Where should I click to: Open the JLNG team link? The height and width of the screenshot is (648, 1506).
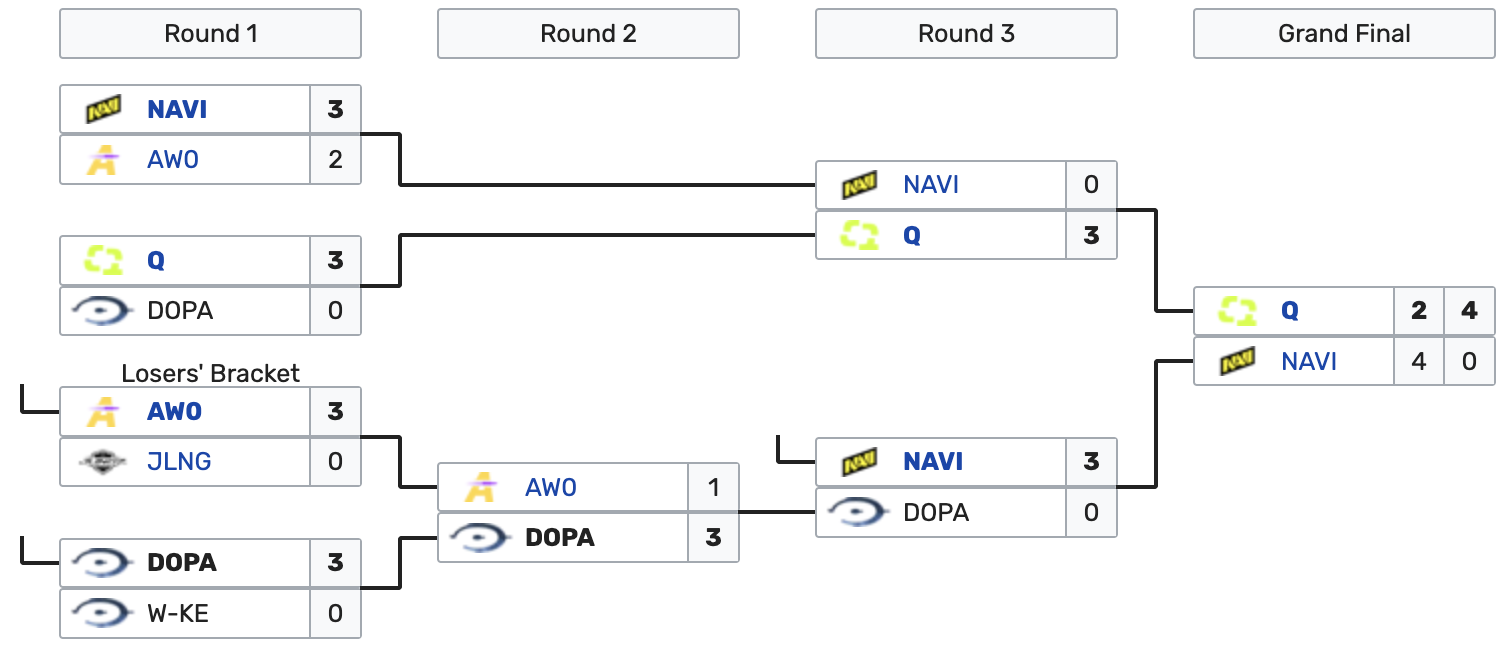click(179, 461)
